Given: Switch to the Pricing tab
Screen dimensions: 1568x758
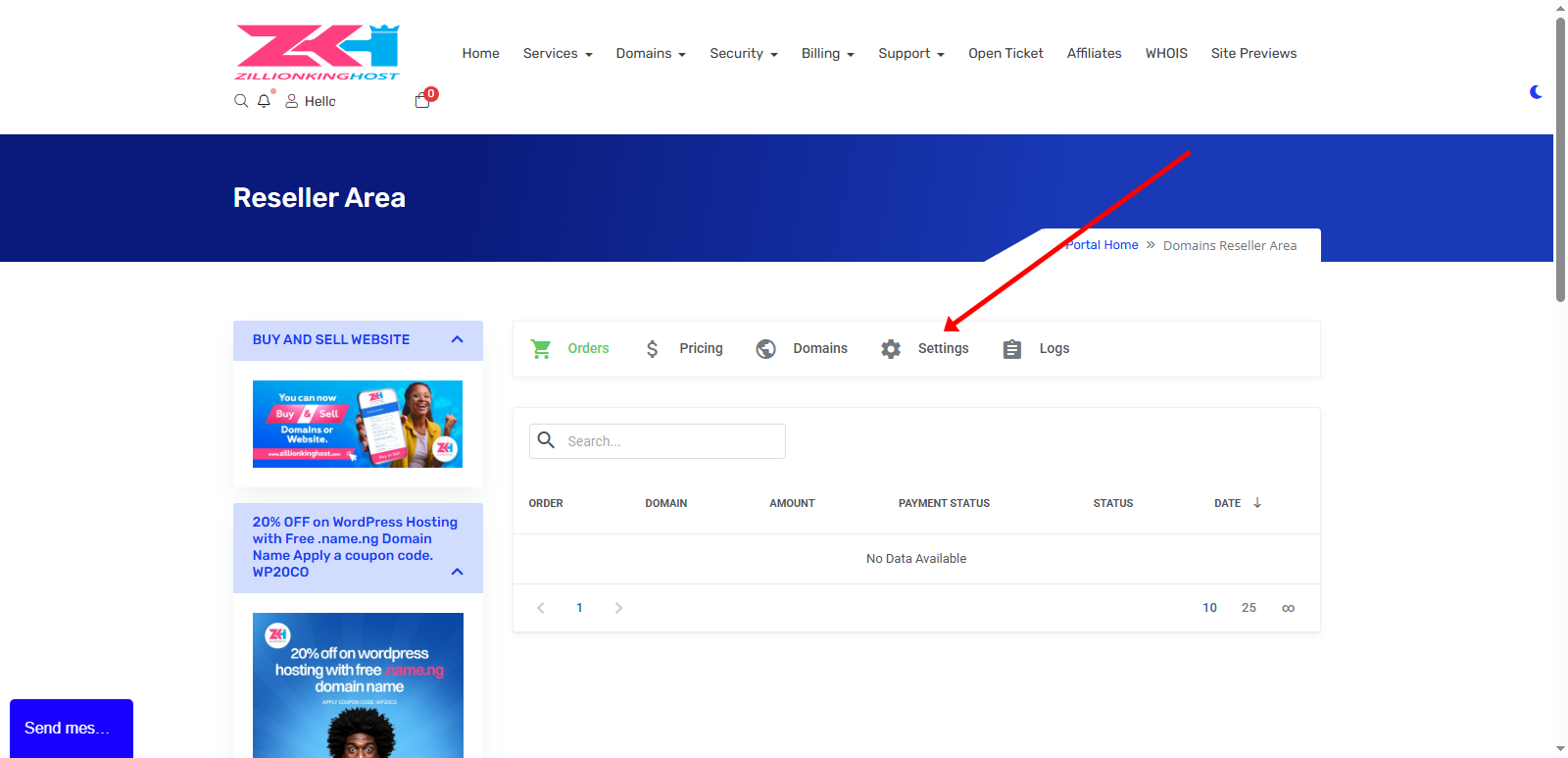Looking at the screenshot, I should [684, 349].
